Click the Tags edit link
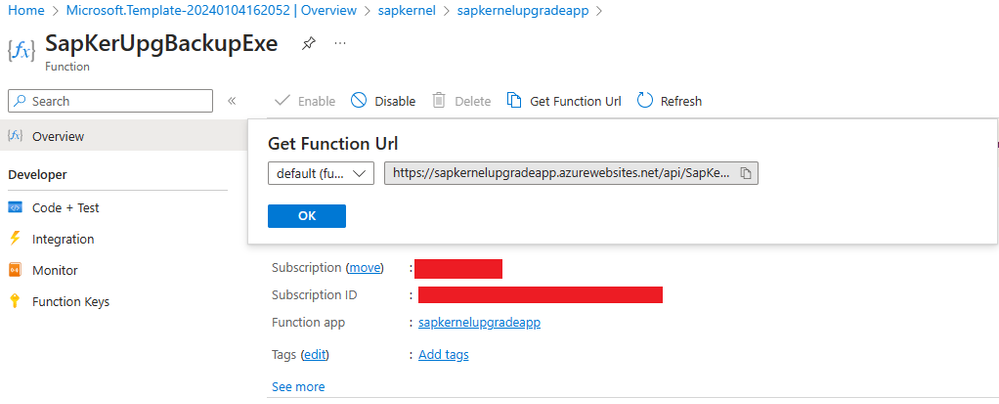The image size is (999, 404). coord(315,354)
